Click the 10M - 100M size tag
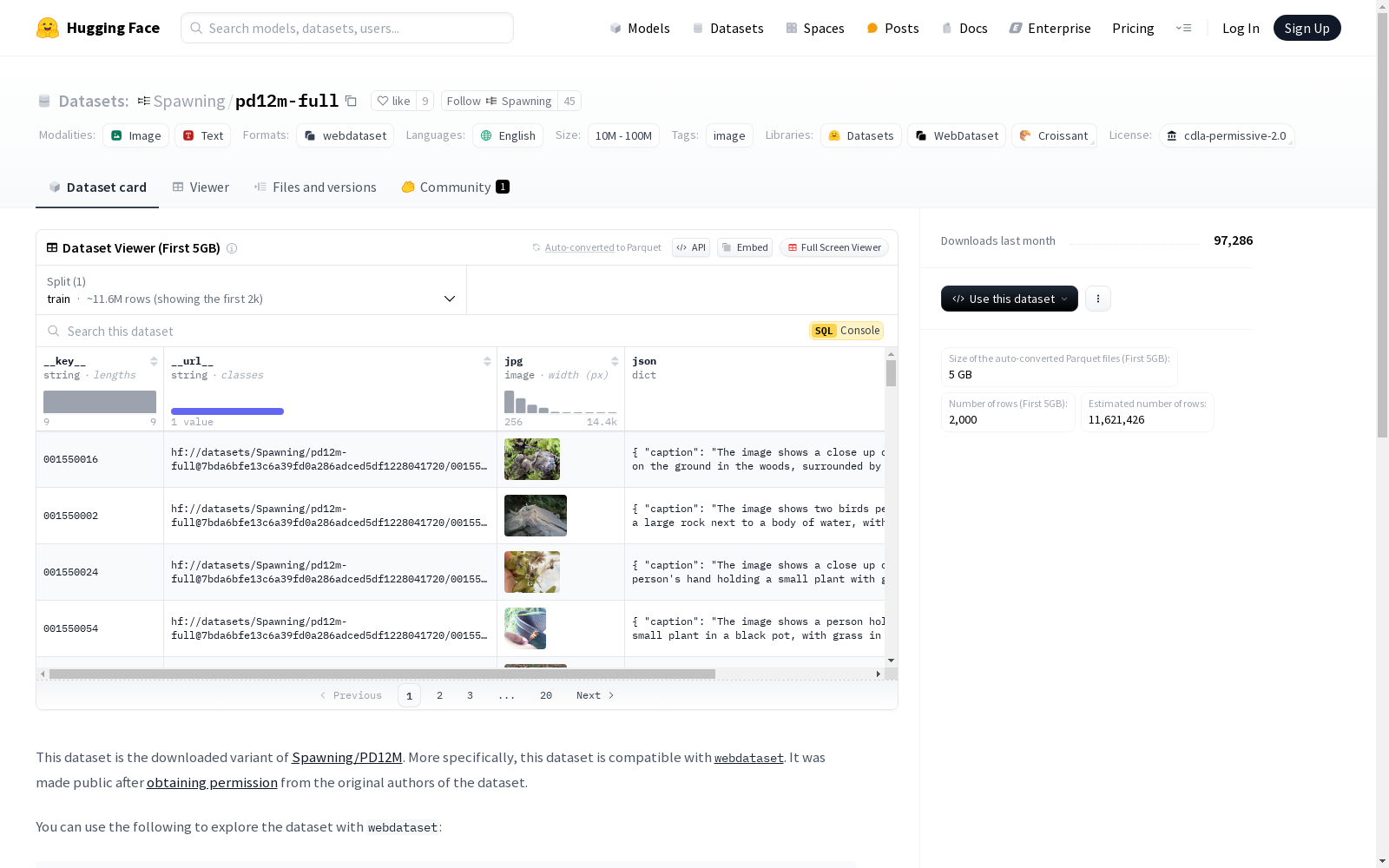 pos(623,135)
